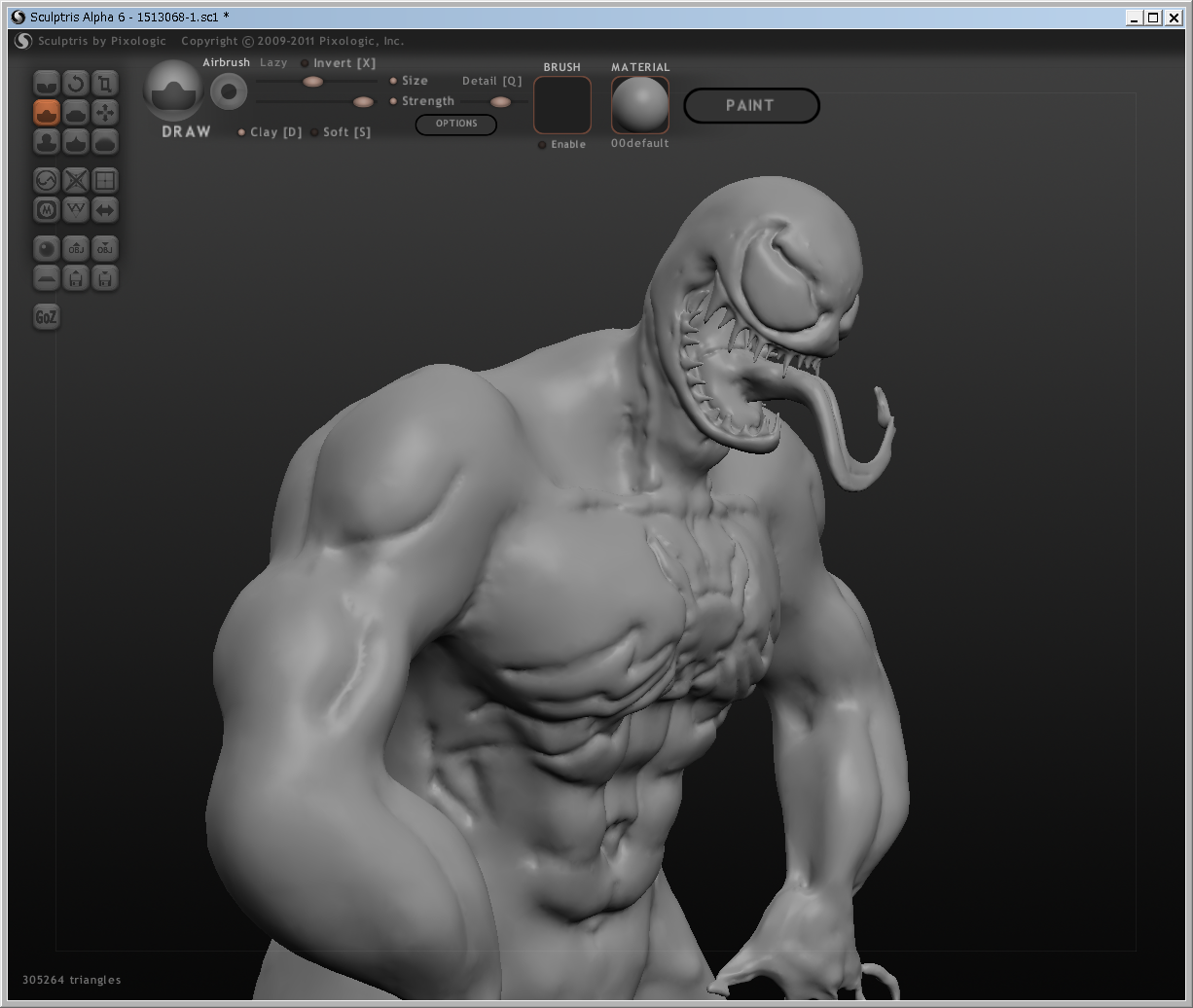Click the Import OBJ icon
This screenshot has width=1193, height=1008.
coord(76,248)
